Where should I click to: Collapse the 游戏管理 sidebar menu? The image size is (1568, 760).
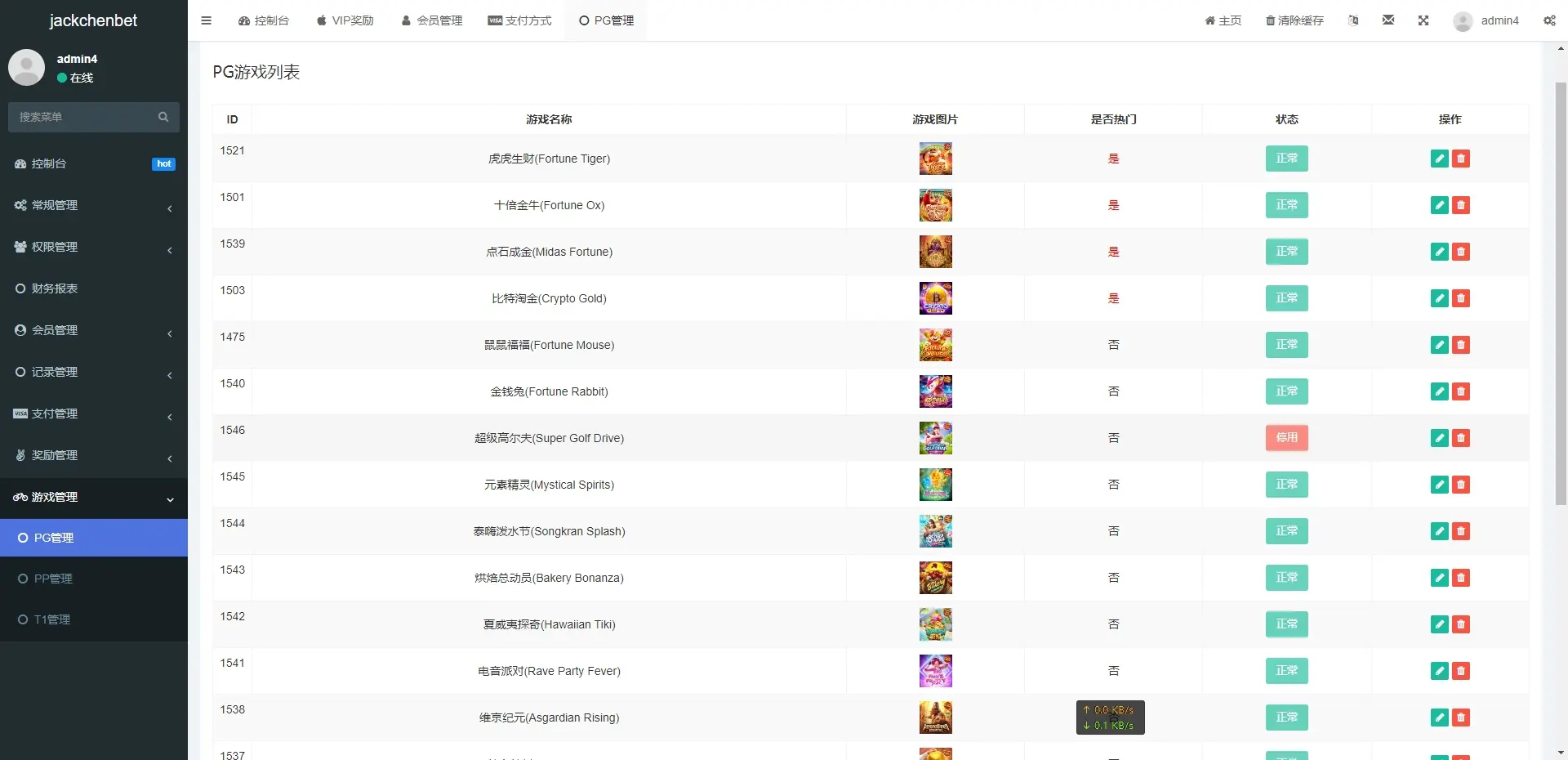93,497
